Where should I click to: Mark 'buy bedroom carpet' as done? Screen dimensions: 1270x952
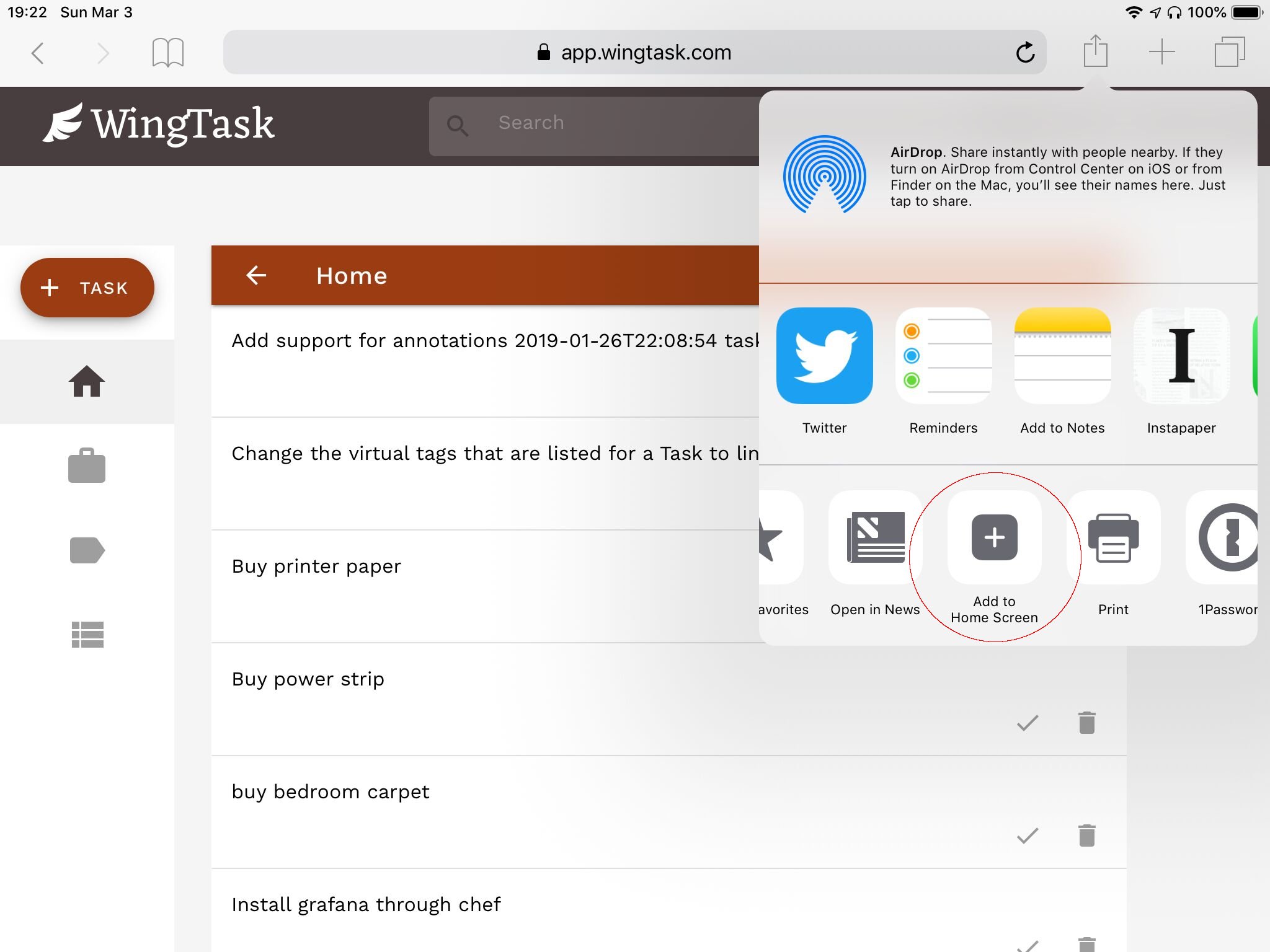pos(1028,835)
